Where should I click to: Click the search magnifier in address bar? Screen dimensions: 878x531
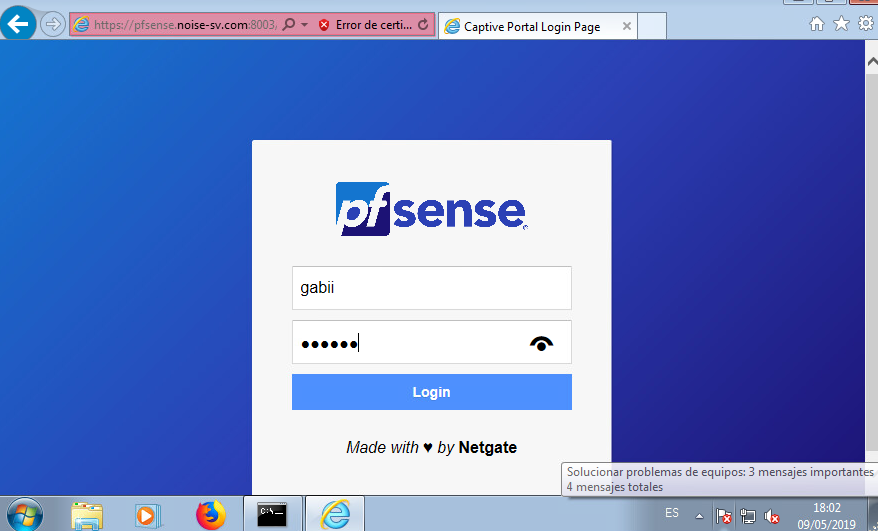(x=289, y=25)
